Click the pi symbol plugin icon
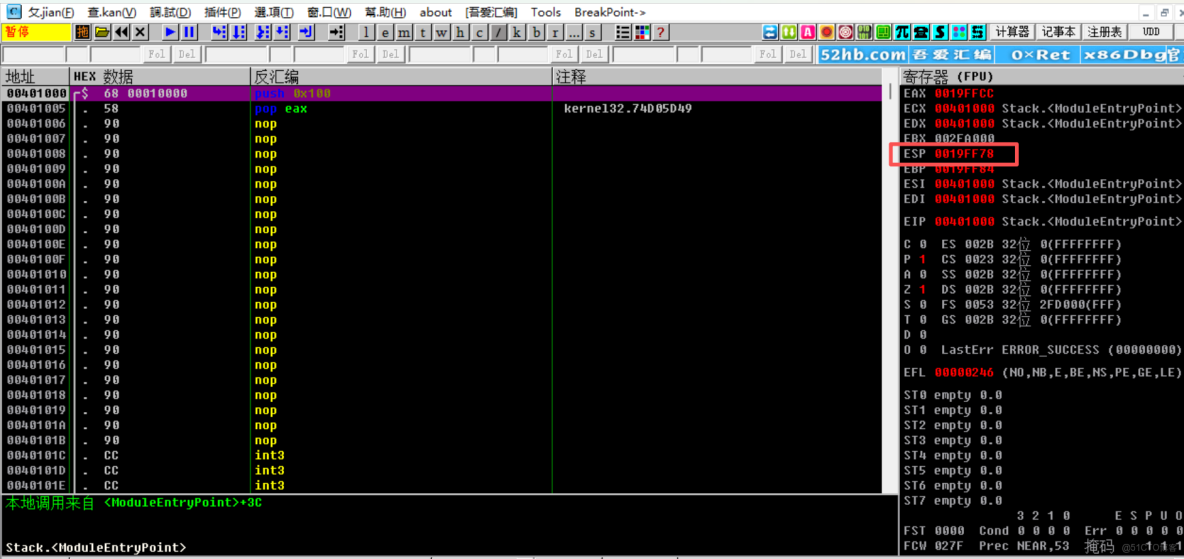The height and width of the screenshot is (559, 1184). (x=902, y=32)
